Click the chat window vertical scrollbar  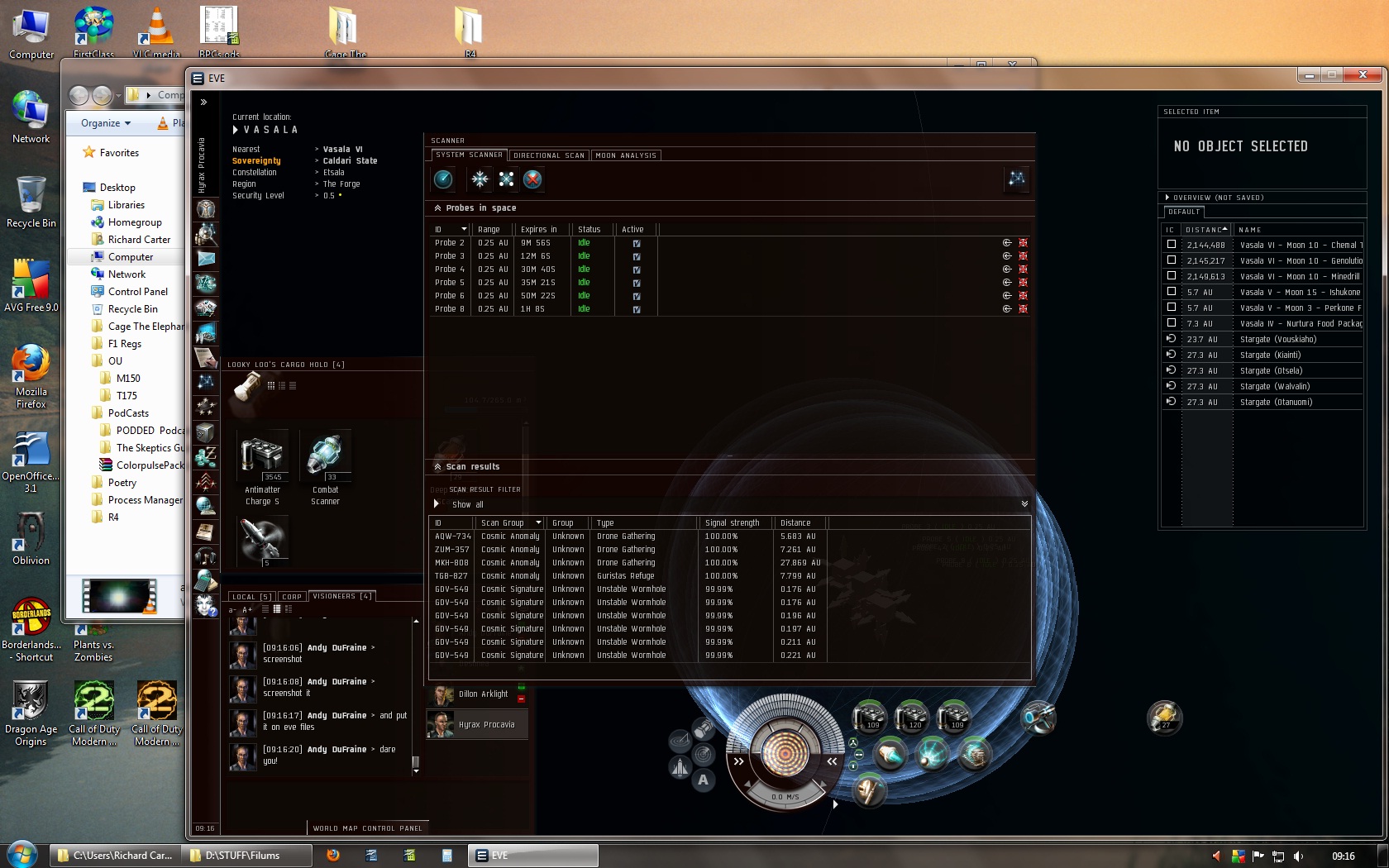(416, 694)
